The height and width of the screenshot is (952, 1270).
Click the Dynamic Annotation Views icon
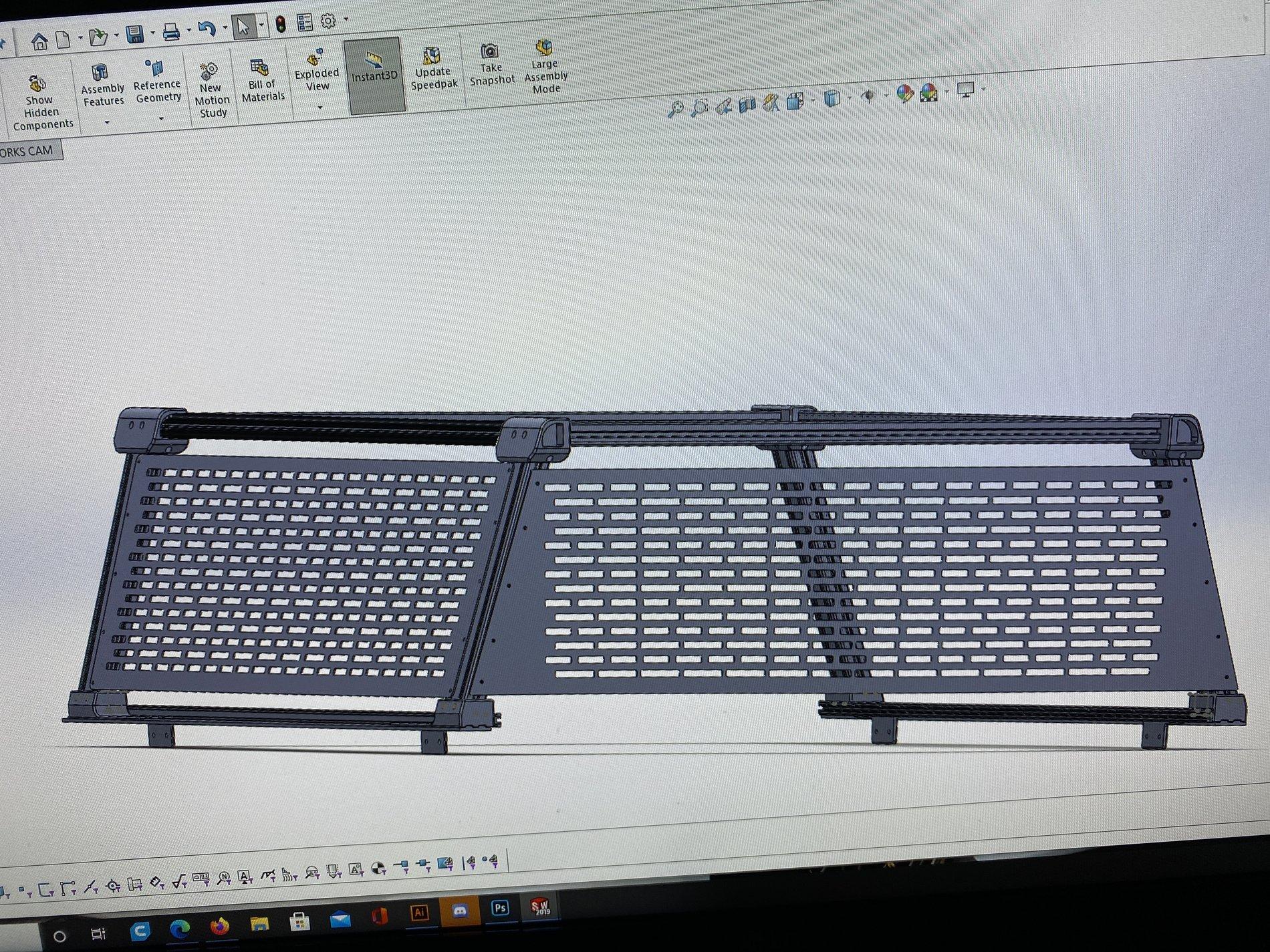pyautogui.click(x=771, y=102)
